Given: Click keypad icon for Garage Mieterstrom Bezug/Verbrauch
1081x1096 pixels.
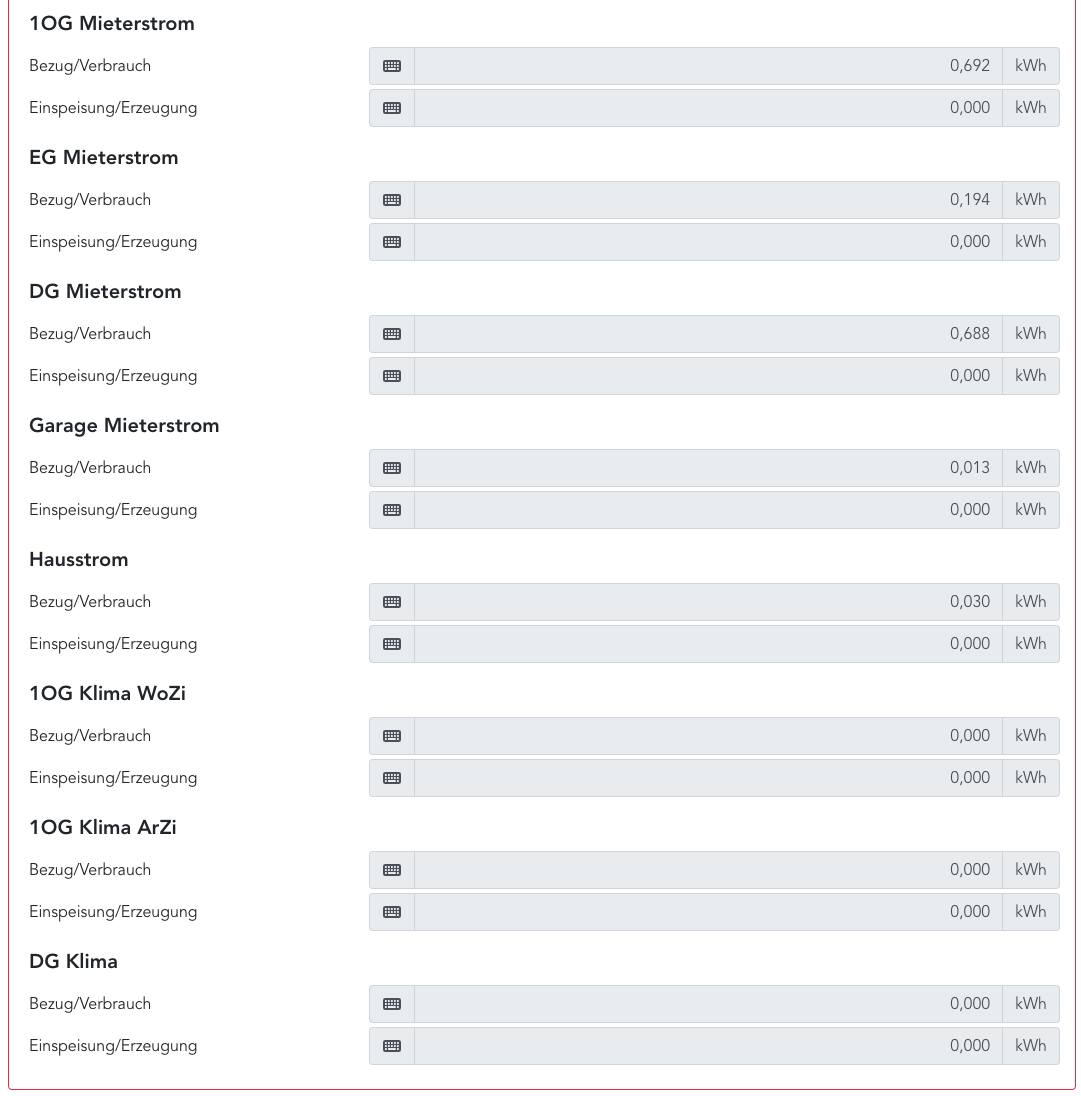Looking at the screenshot, I should [392, 468].
